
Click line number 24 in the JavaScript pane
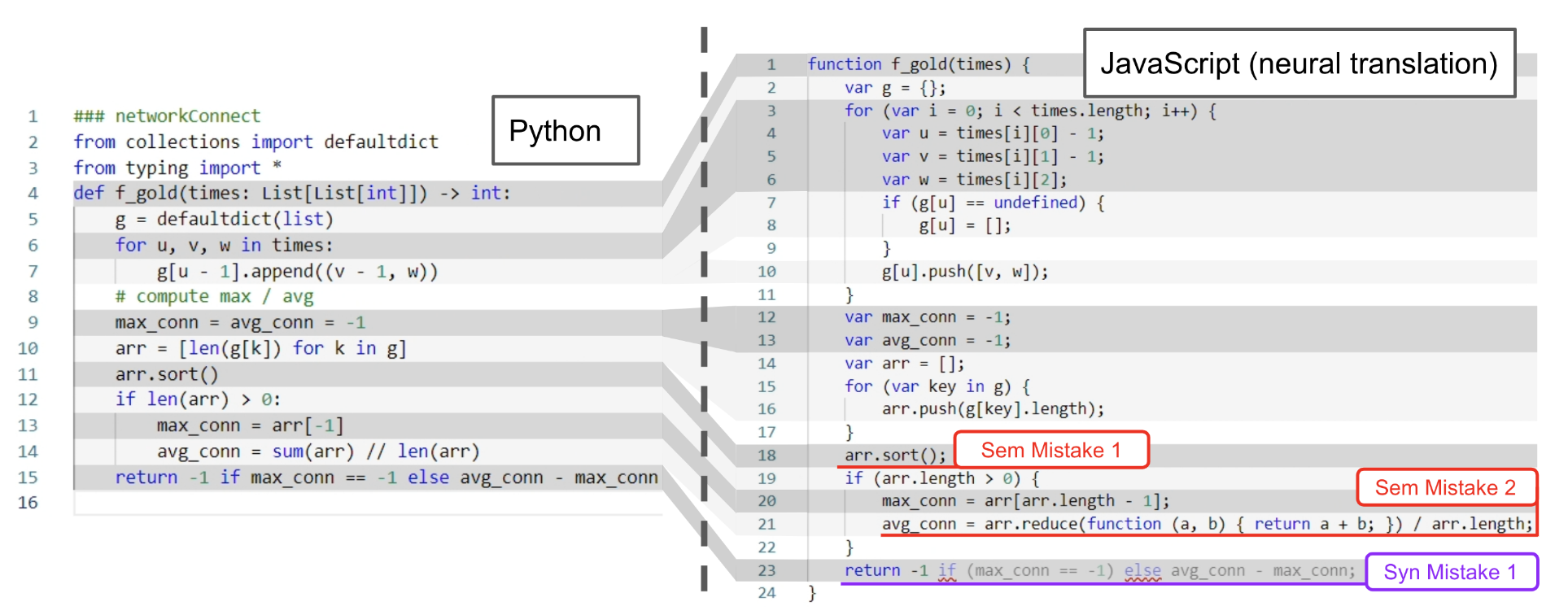pos(767,593)
